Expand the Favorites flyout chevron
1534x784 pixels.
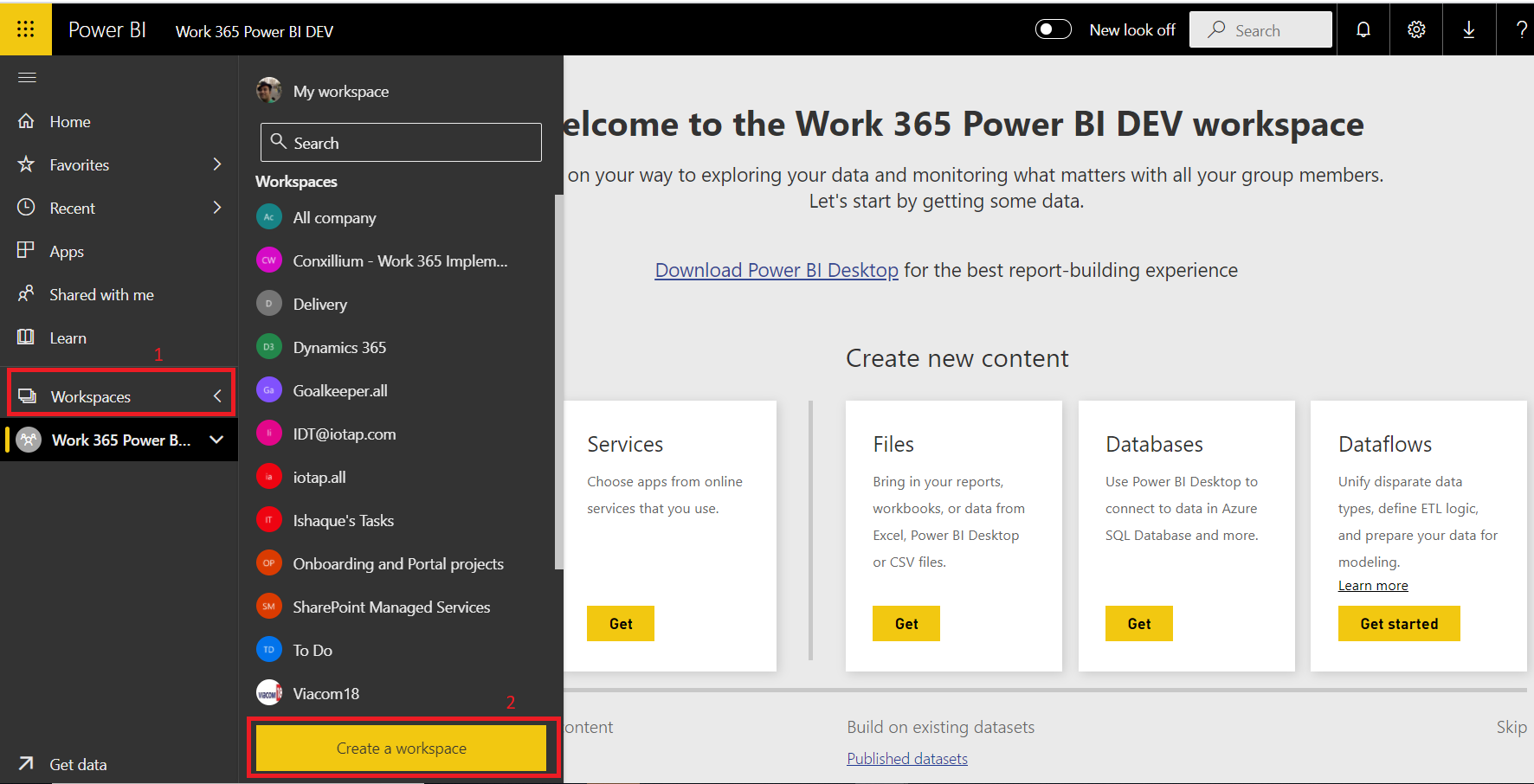(x=217, y=164)
